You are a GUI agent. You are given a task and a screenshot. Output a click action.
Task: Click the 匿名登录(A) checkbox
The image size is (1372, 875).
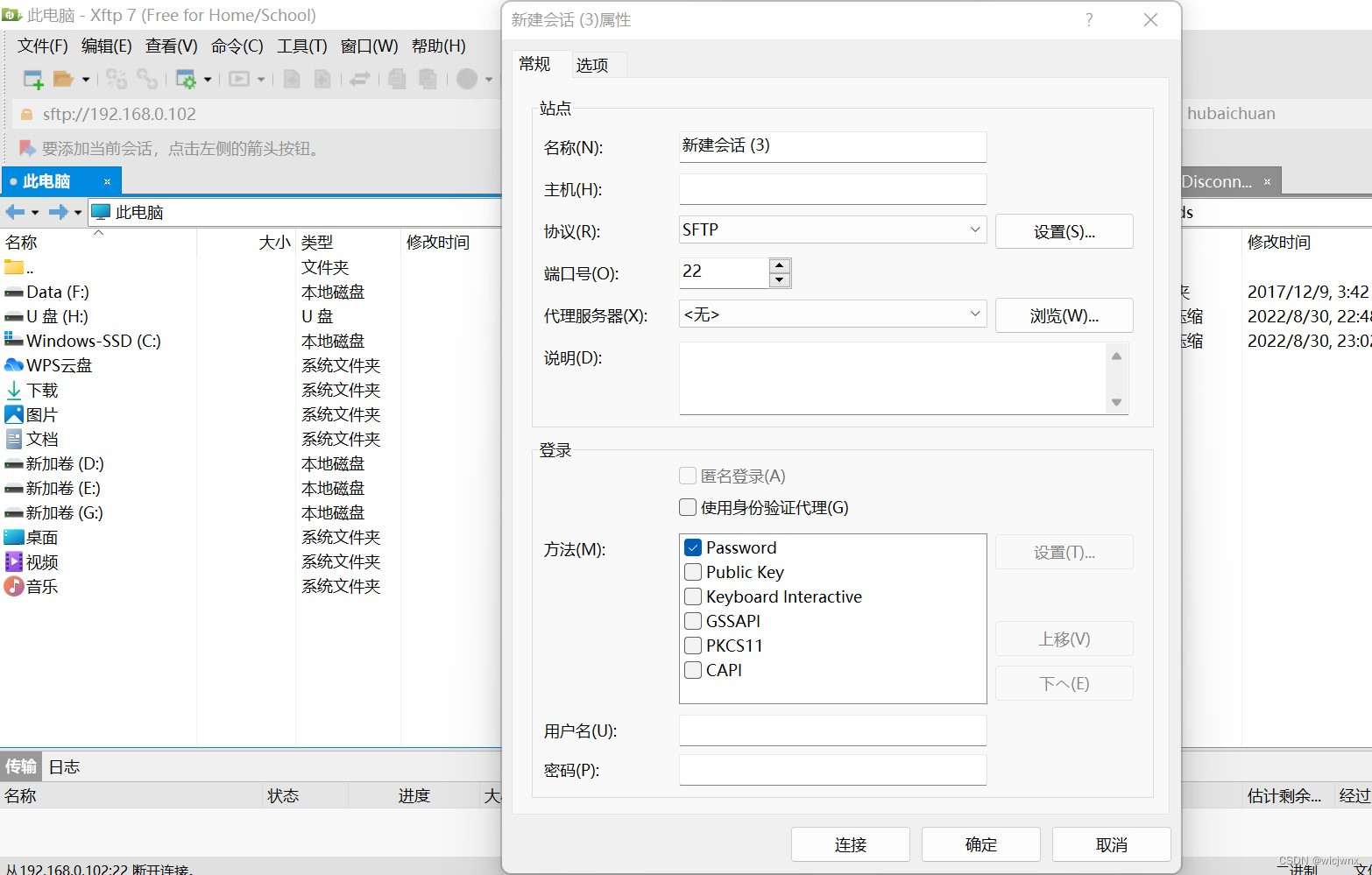688,476
